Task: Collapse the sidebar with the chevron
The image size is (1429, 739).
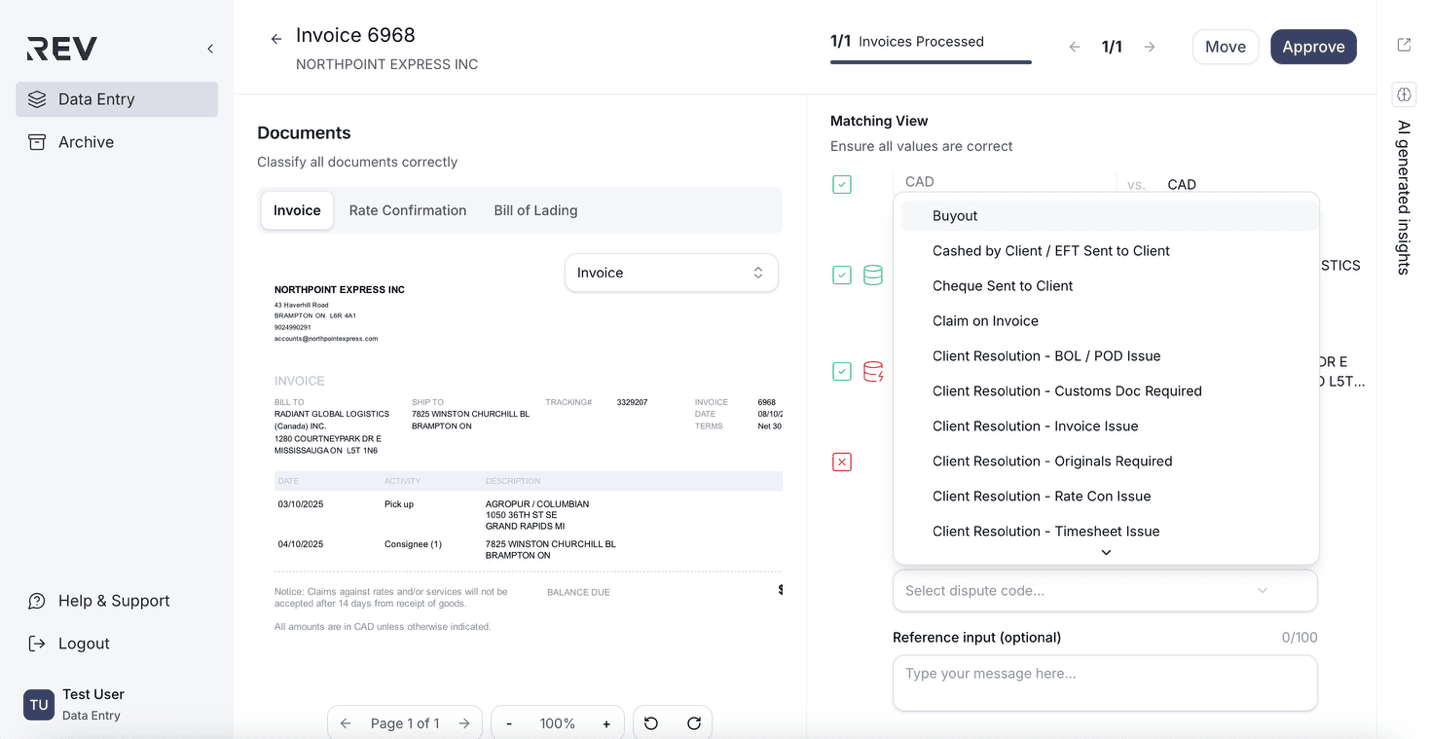Action: coord(210,49)
